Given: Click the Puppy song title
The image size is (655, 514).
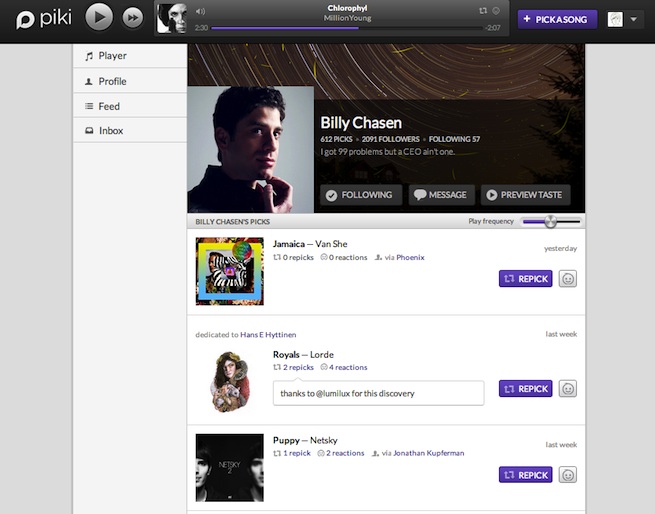Looking at the screenshot, I should click(x=286, y=440).
